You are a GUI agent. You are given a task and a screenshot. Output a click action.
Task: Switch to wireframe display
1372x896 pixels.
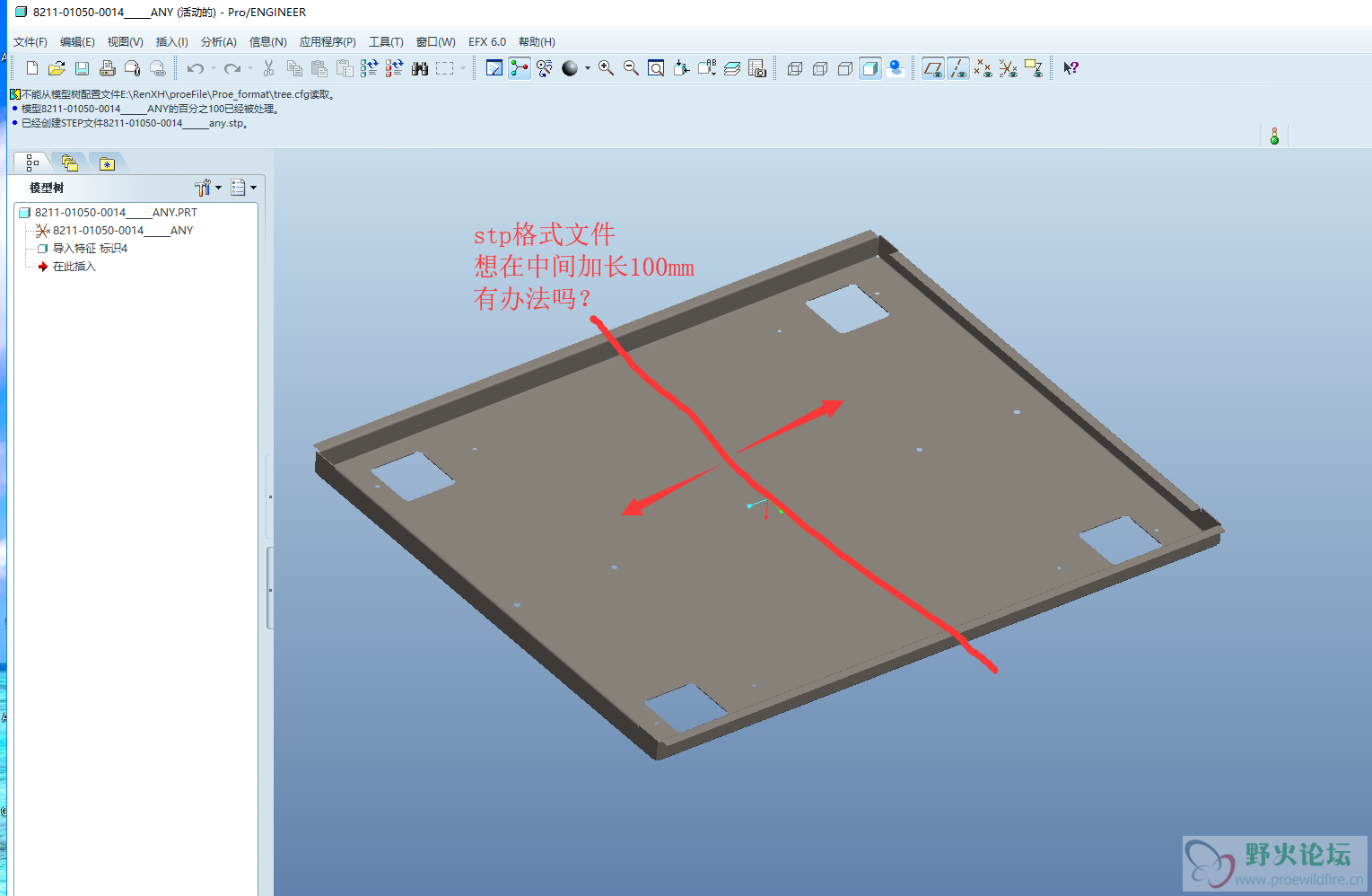tap(795, 68)
